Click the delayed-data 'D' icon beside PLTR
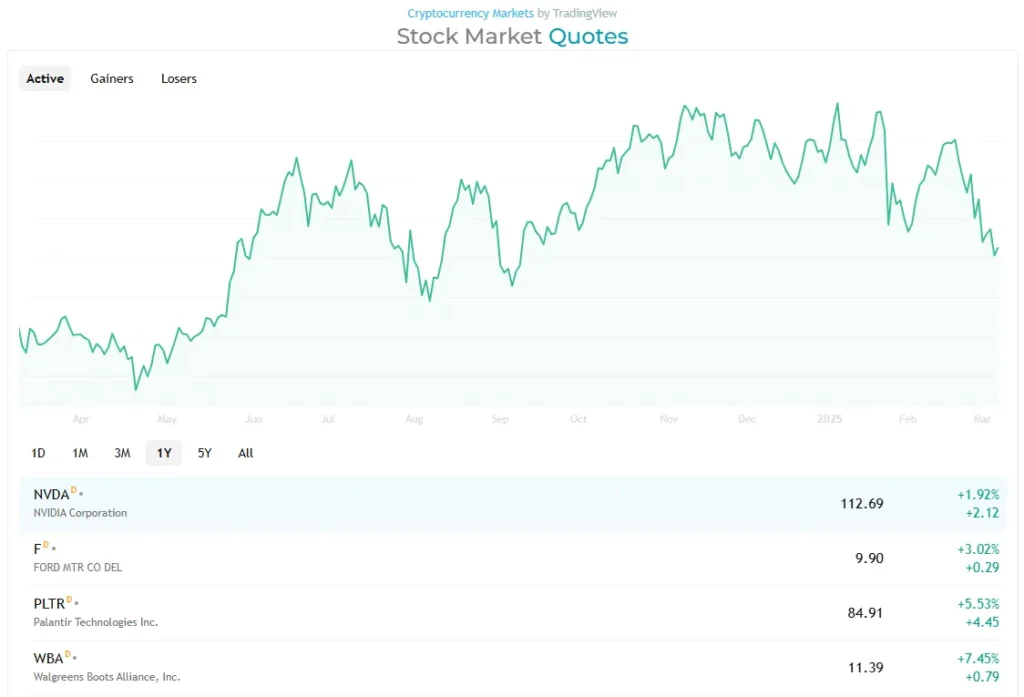Screen dimensions: 1024x697 (70, 600)
